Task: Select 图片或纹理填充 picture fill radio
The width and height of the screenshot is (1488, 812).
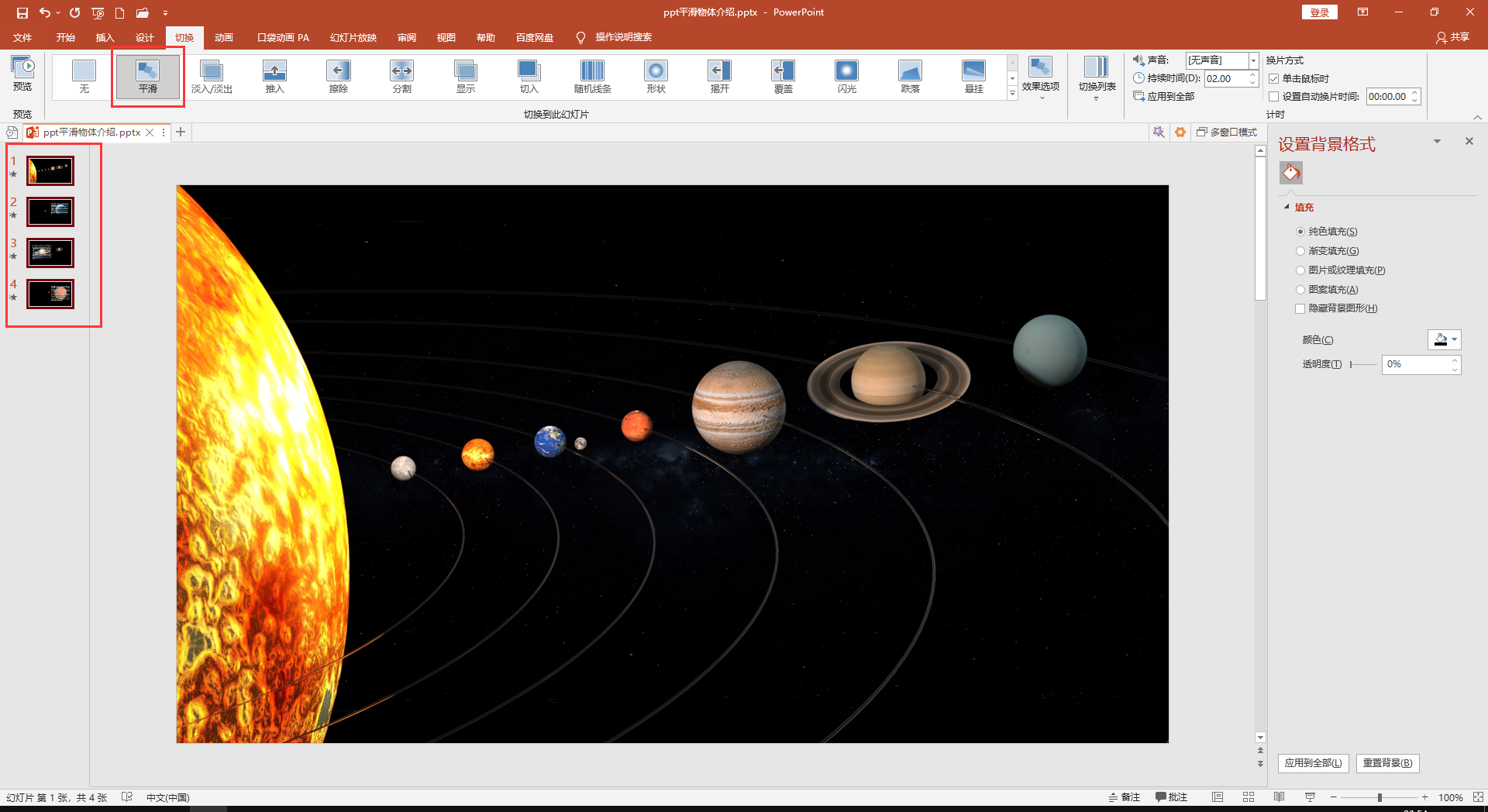Action: coord(1300,270)
